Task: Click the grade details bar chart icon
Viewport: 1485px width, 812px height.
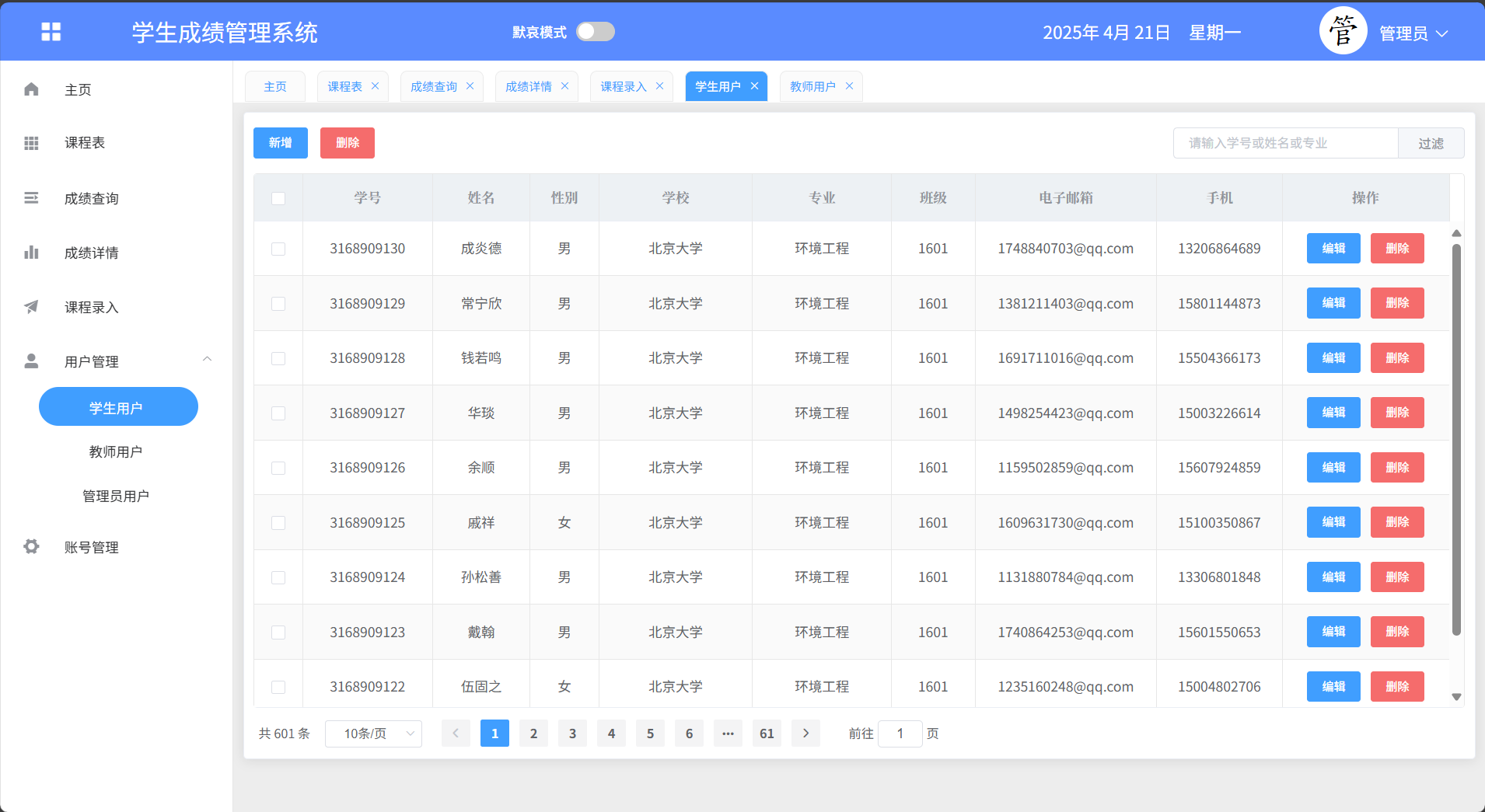Action: 31,253
